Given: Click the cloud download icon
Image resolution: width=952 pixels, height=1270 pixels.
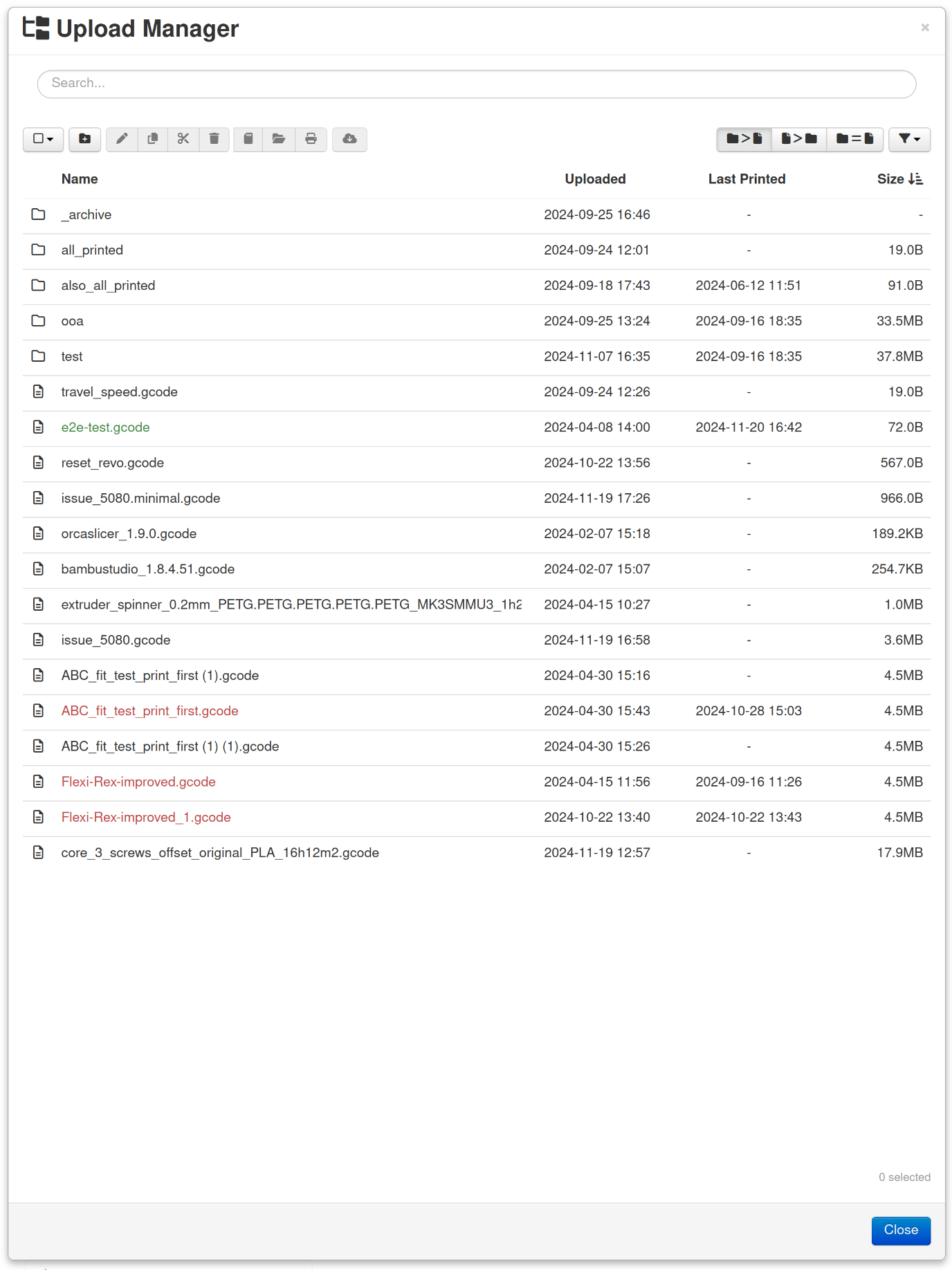Looking at the screenshot, I should 349,140.
